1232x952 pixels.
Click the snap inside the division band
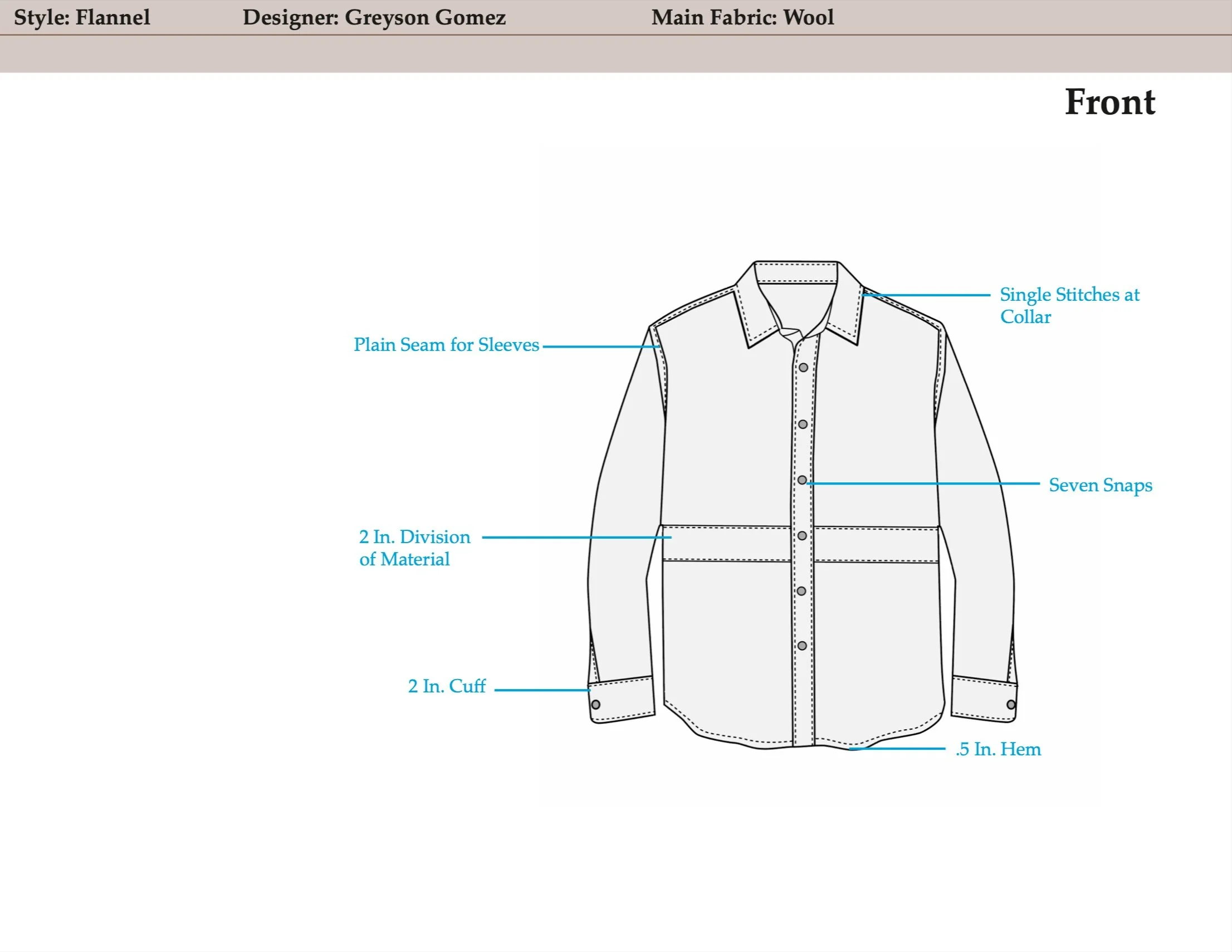click(x=802, y=535)
